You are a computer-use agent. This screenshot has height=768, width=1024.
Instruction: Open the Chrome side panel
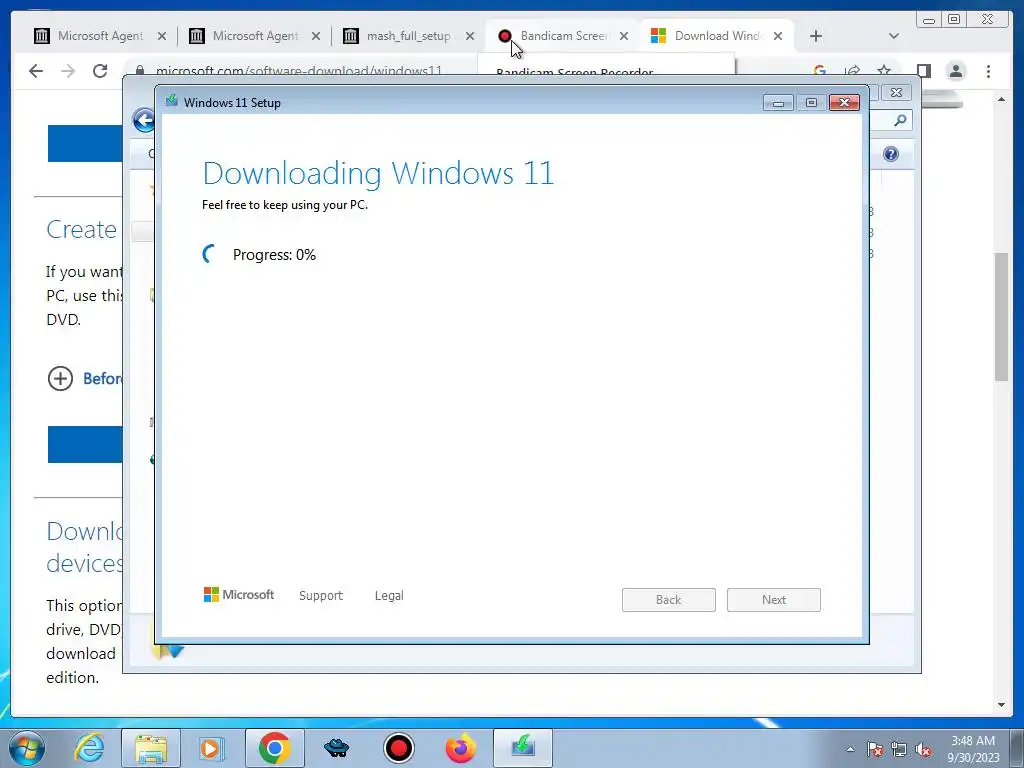point(923,71)
